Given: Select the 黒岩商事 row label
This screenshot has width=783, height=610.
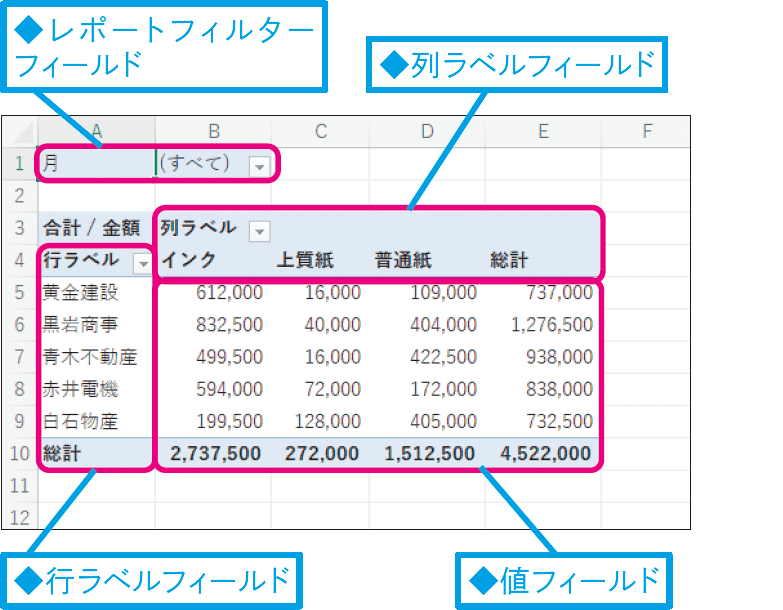Looking at the screenshot, I should tap(81, 325).
